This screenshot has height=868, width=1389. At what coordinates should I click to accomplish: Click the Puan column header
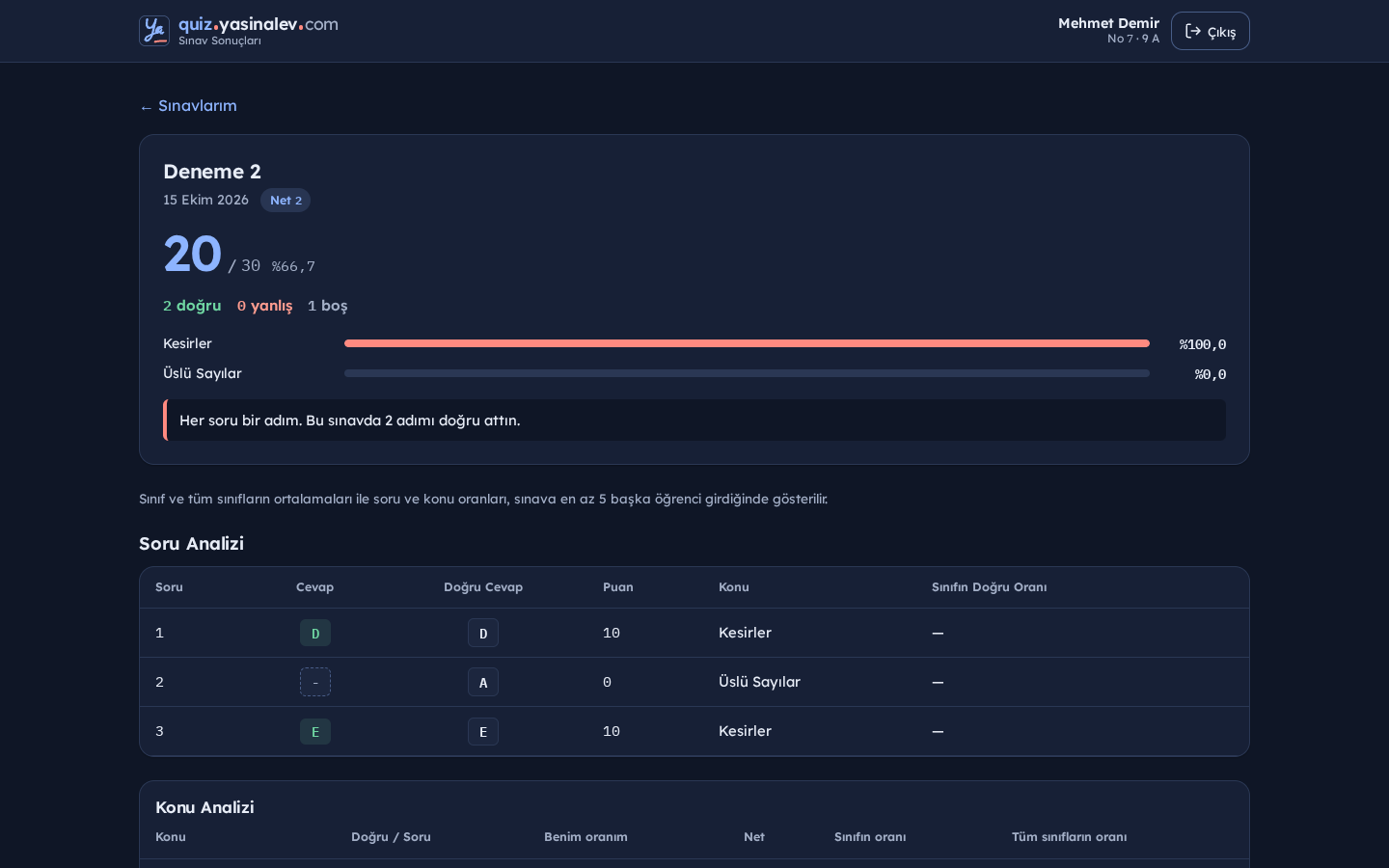tap(618, 587)
